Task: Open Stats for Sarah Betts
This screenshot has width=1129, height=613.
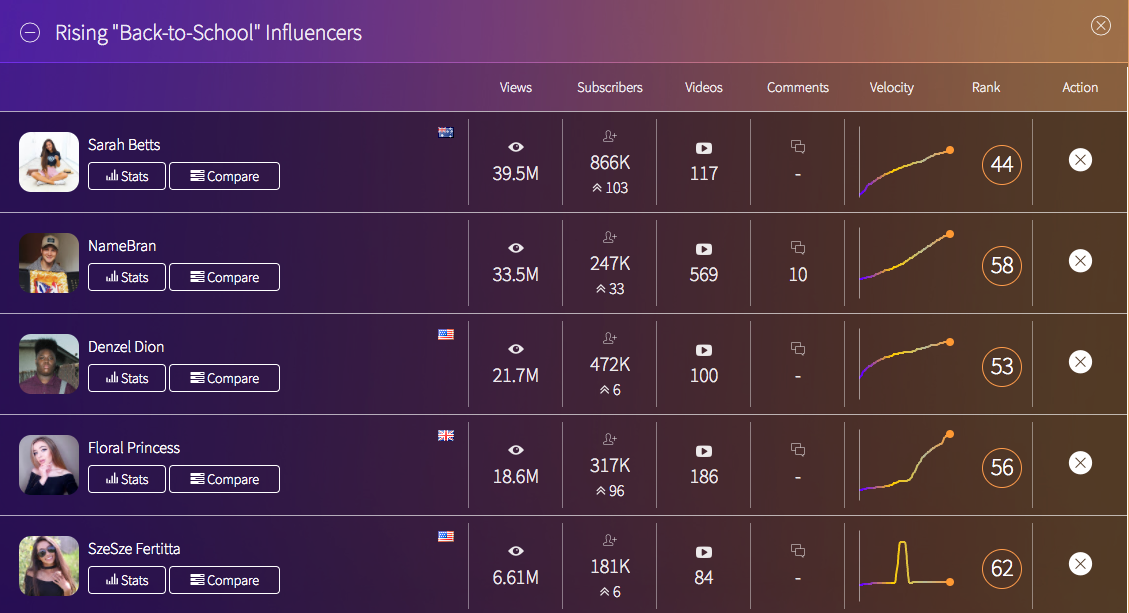Action: pos(127,176)
